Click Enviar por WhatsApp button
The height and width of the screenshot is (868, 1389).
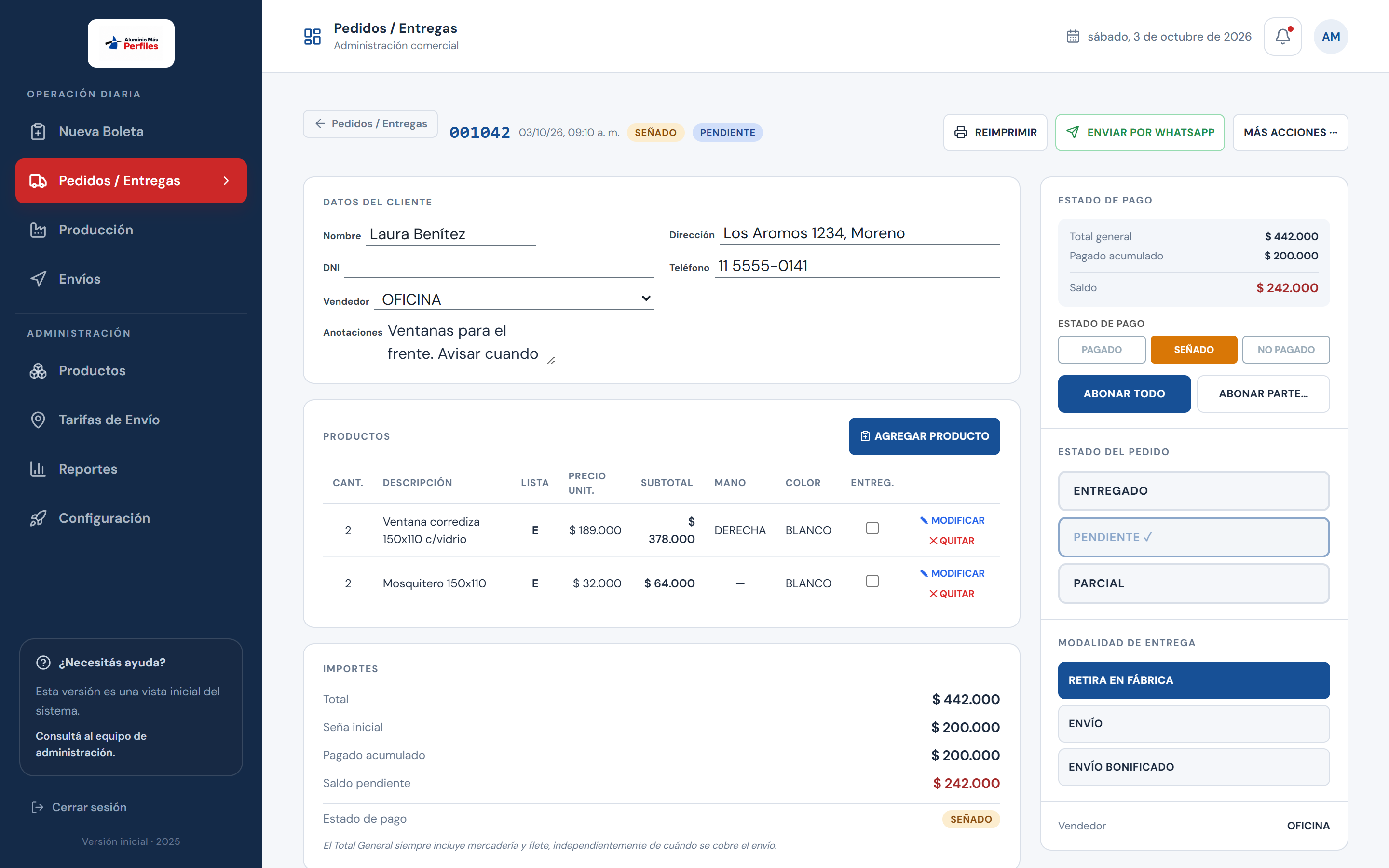(1139, 133)
